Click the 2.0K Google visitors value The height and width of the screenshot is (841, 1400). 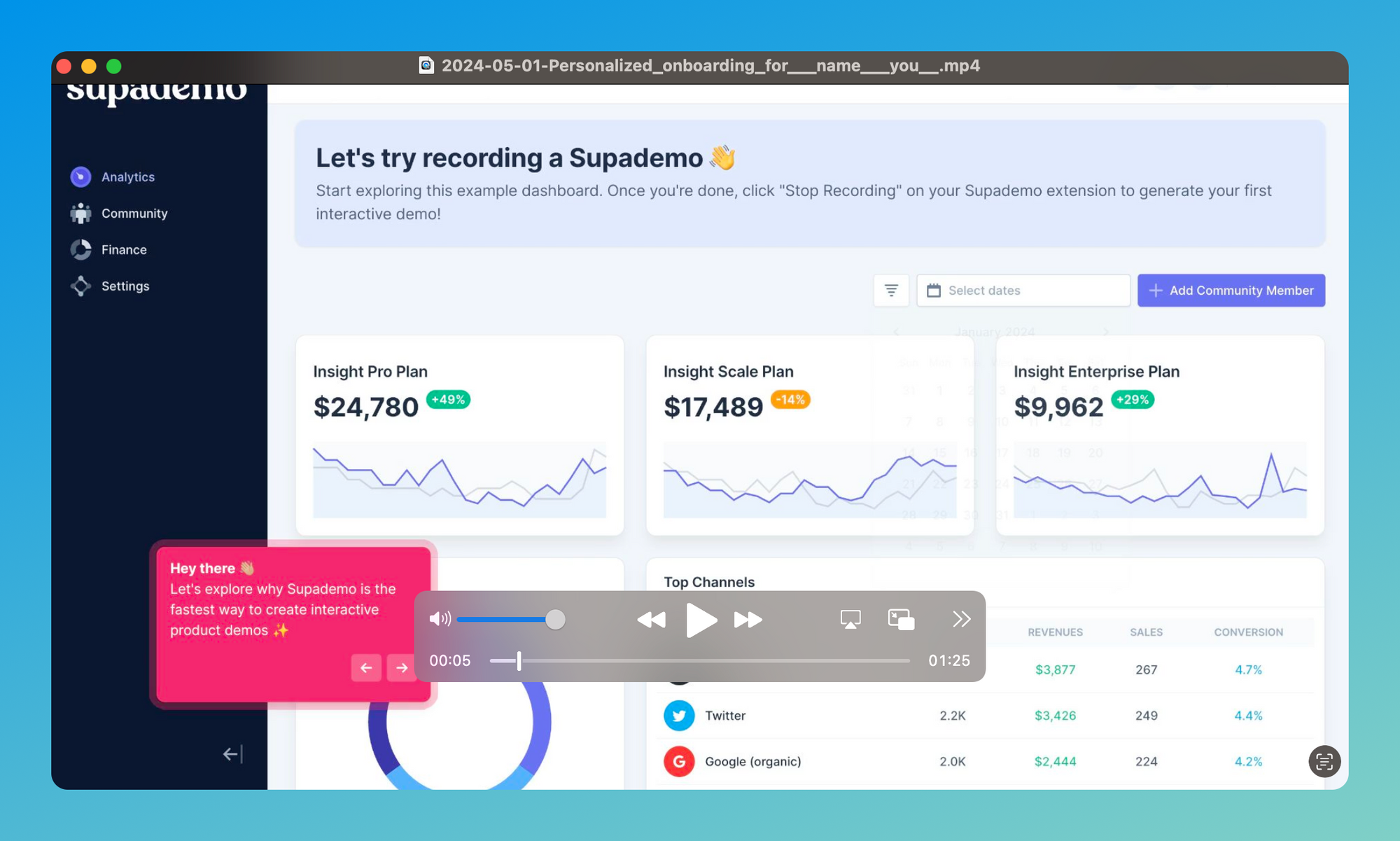coord(953,761)
